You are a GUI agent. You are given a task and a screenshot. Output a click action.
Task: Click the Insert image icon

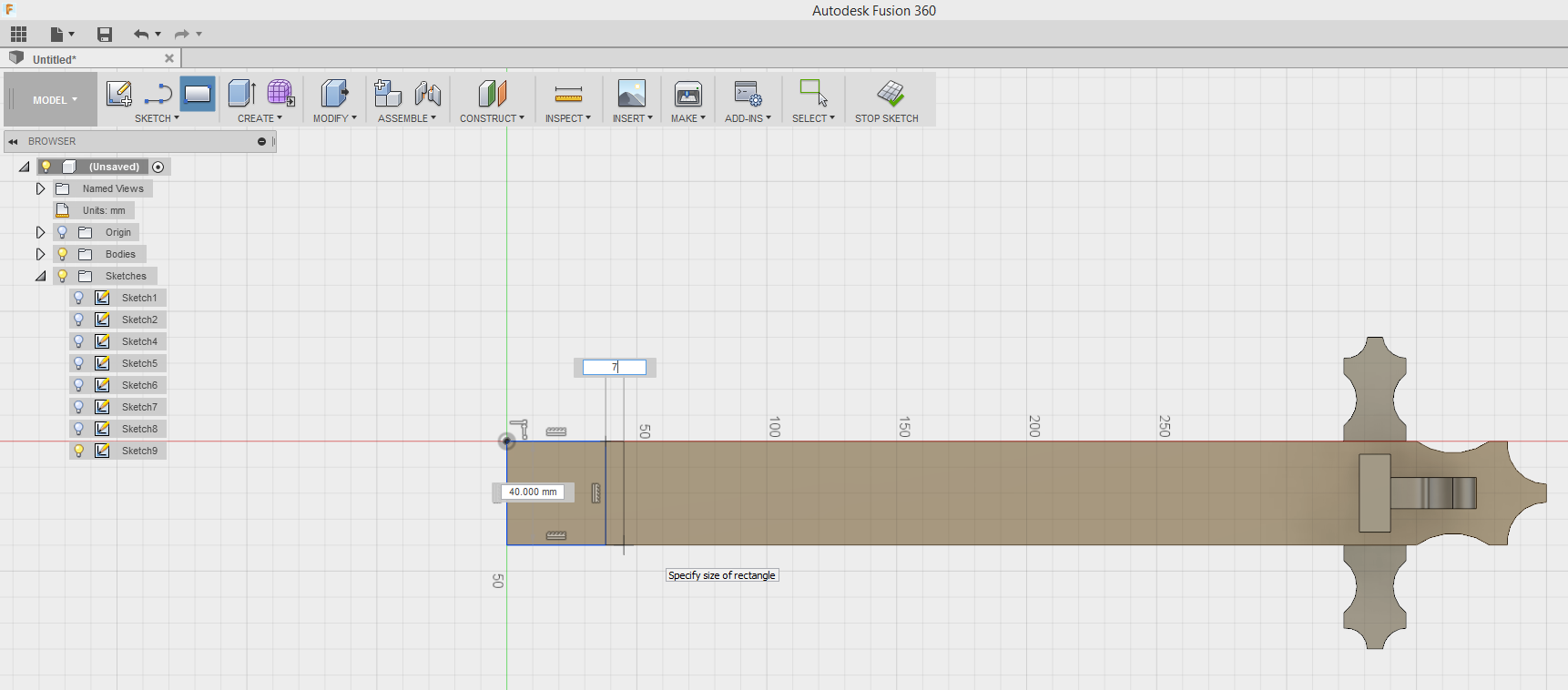click(x=632, y=93)
